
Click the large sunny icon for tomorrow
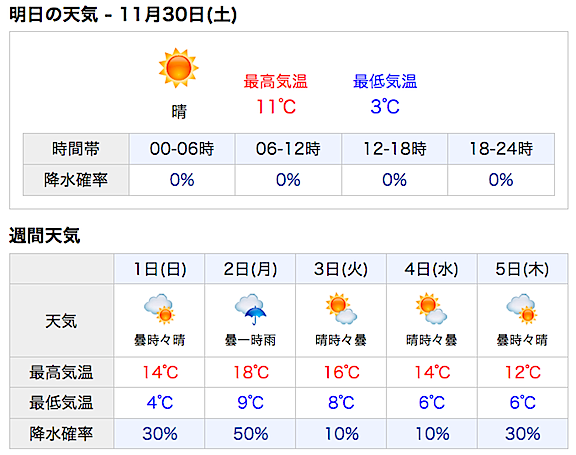pyautogui.click(x=179, y=68)
